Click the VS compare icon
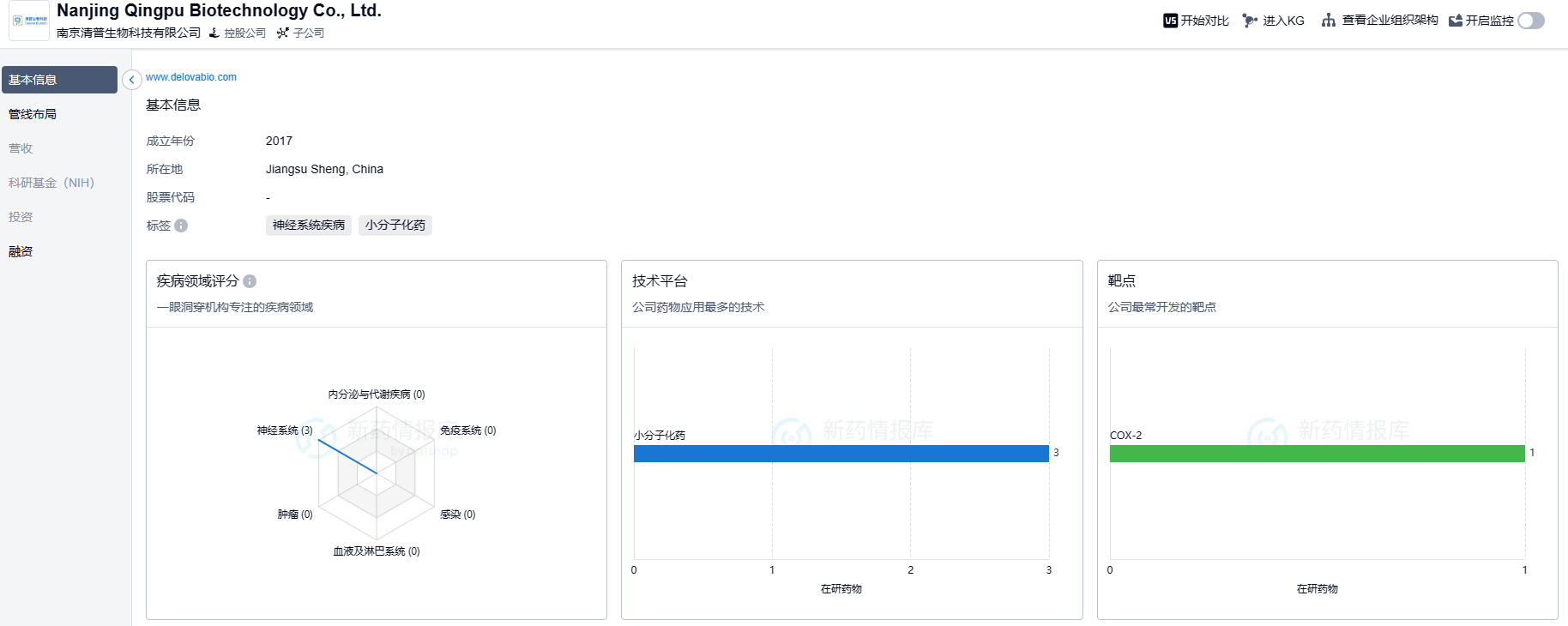This screenshot has height=626, width=1568. (x=1170, y=21)
